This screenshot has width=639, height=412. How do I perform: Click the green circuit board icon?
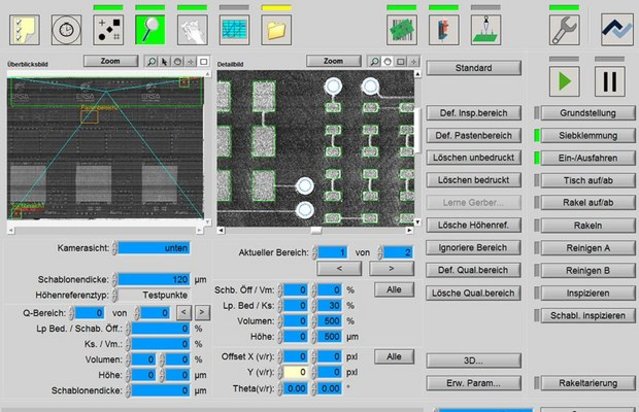[401, 29]
